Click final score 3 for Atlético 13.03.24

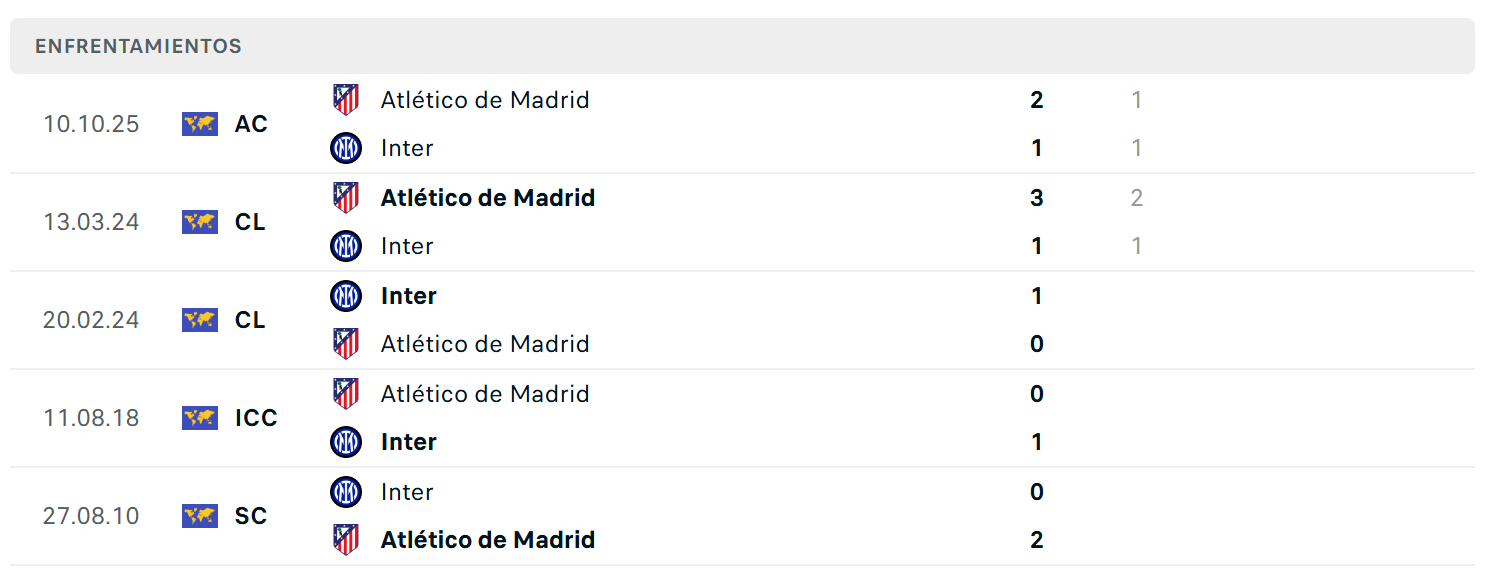tap(1036, 198)
